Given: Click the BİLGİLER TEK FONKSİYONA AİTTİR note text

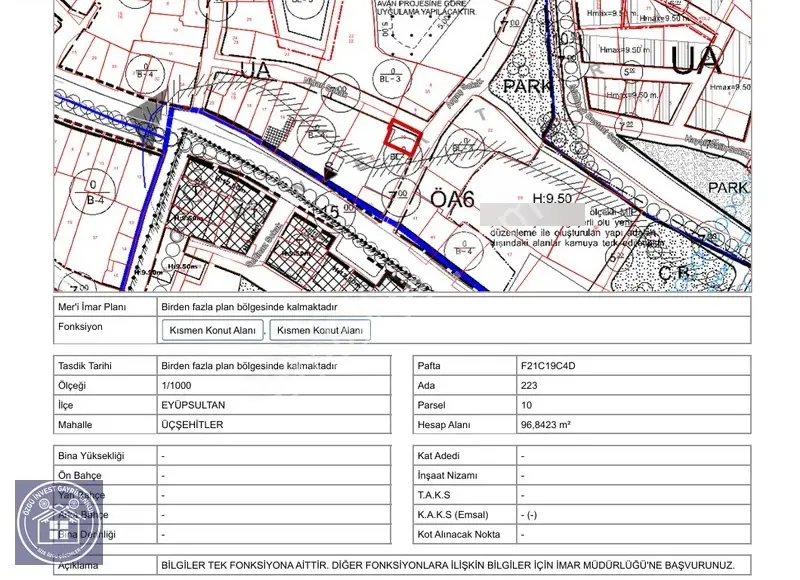Looking at the screenshot, I should click(x=448, y=565).
